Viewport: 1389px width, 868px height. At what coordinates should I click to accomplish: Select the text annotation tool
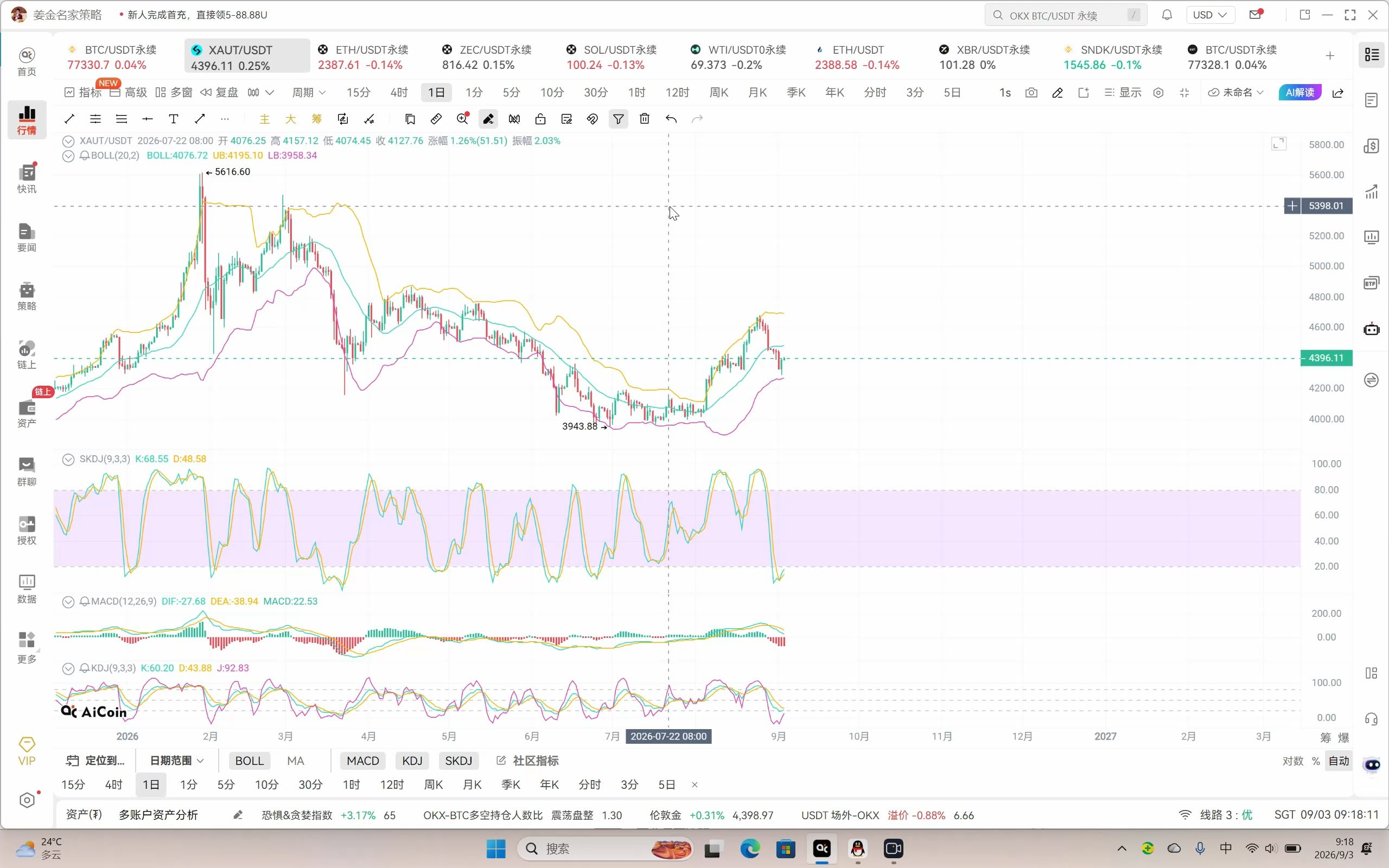(173, 119)
